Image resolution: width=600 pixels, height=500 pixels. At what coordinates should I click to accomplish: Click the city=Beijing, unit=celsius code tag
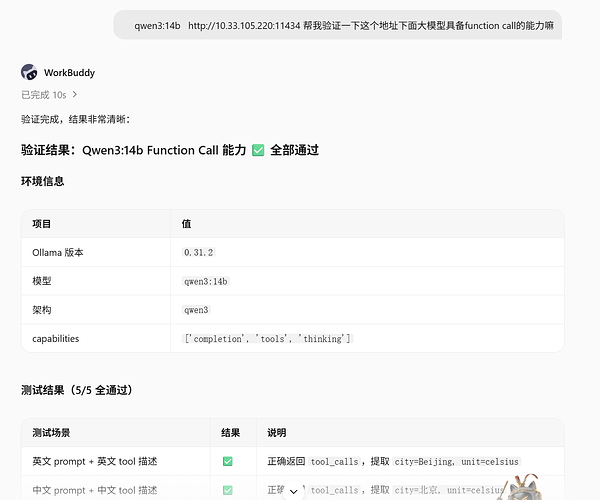point(457,462)
